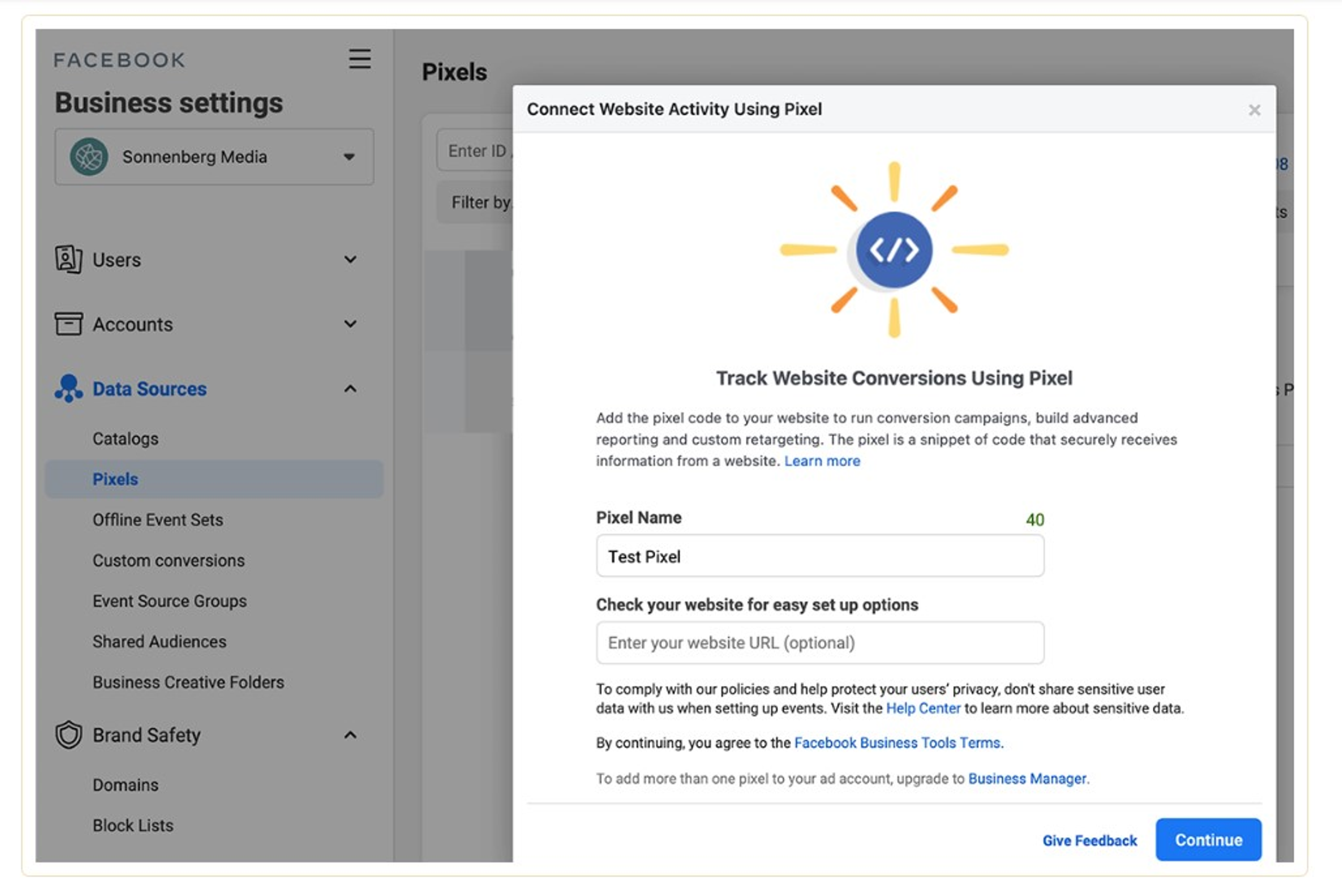This screenshot has width=1342, height=896.
Task: Expand the Accounts section chevron
Action: coord(350,324)
